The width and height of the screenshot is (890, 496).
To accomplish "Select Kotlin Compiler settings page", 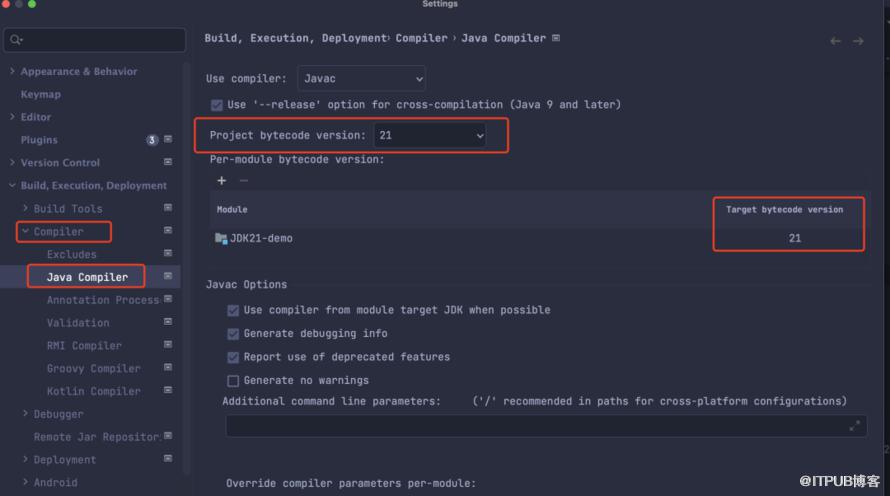I will click(x=94, y=391).
